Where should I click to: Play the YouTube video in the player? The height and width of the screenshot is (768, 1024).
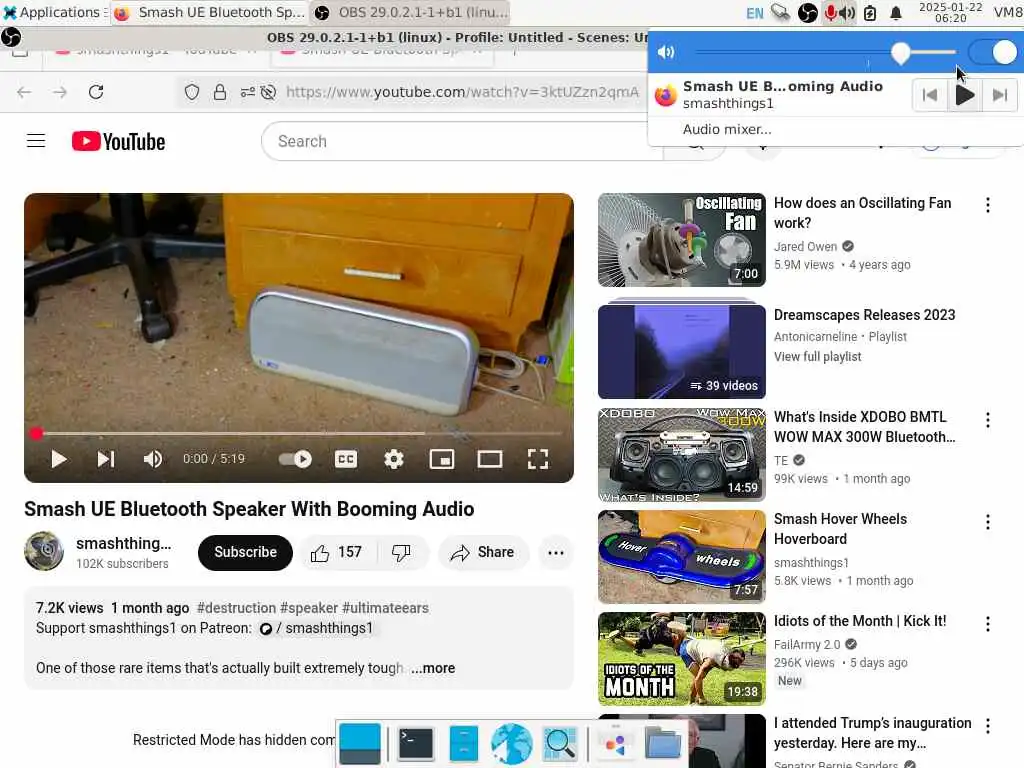tap(59, 459)
